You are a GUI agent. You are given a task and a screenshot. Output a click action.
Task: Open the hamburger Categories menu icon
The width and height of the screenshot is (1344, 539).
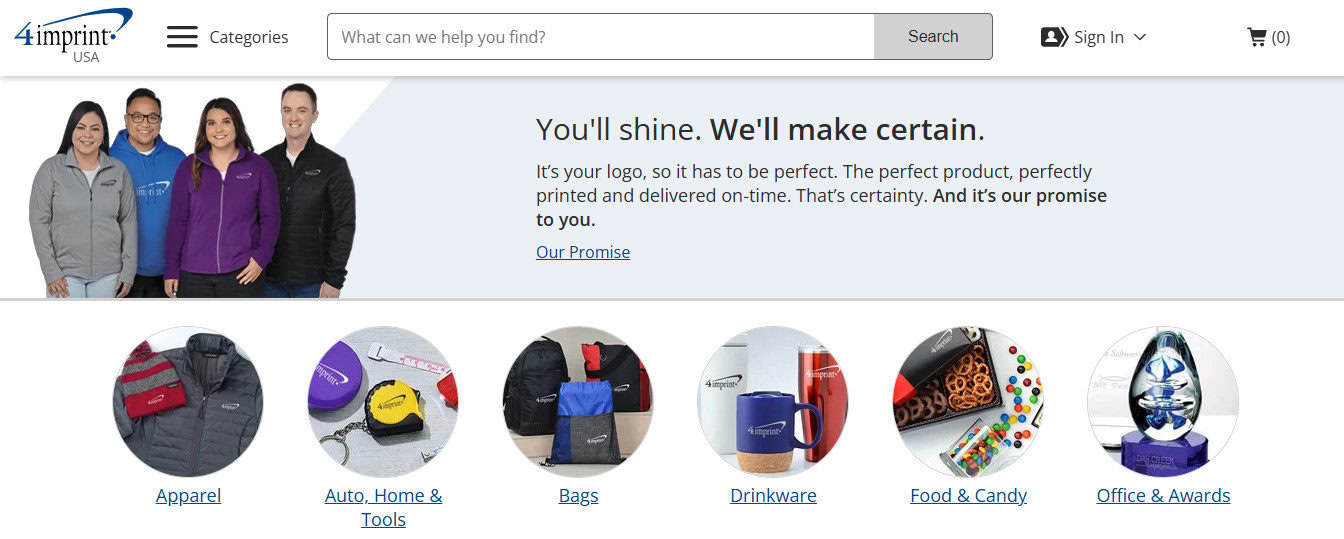[x=182, y=37]
